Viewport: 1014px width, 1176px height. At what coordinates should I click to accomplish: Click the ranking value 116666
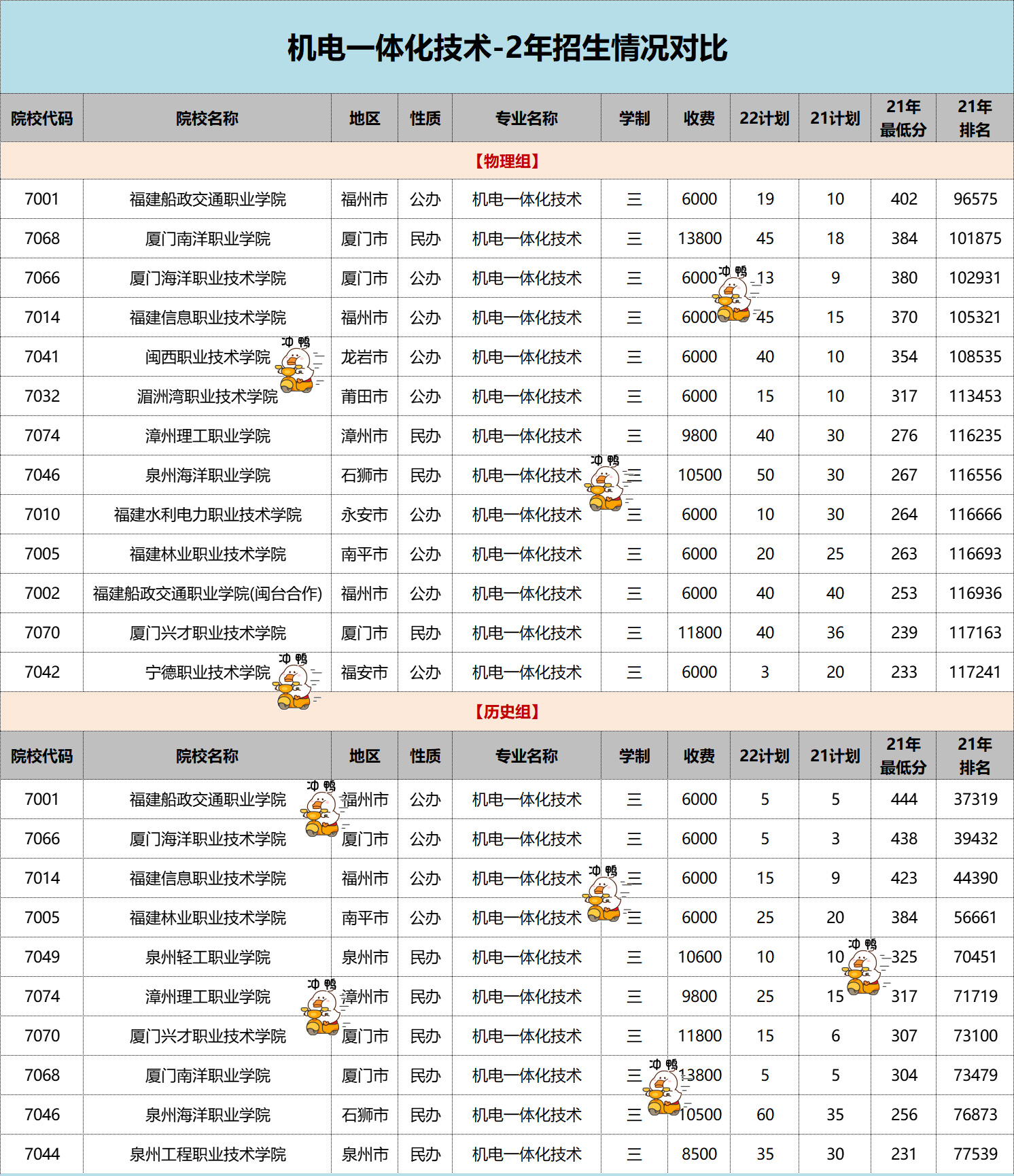coord(975,515)
